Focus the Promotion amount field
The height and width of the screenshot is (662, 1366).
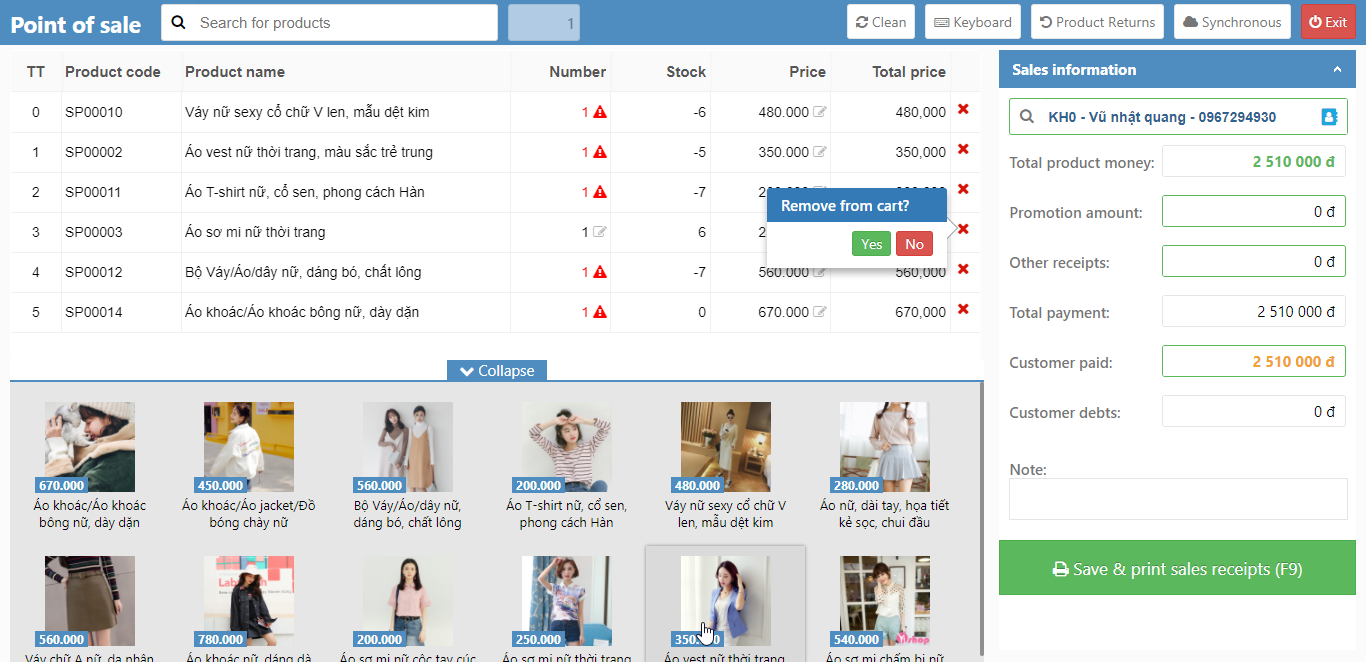pos(1253,212)
